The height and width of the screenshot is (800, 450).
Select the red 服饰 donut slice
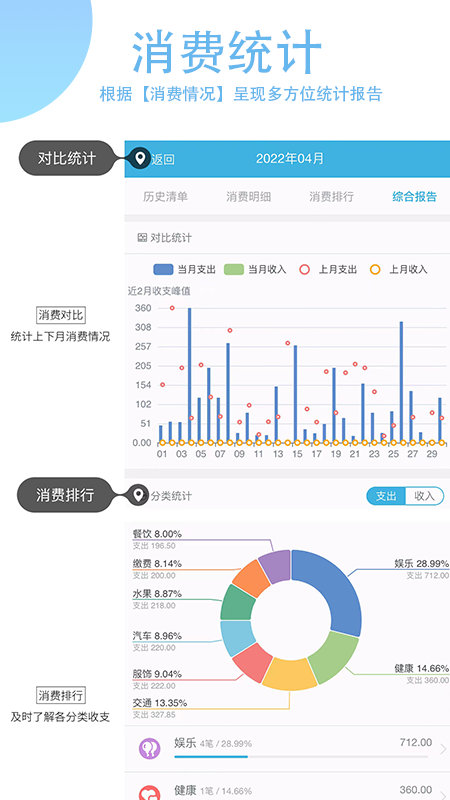(x=251, y=661)
